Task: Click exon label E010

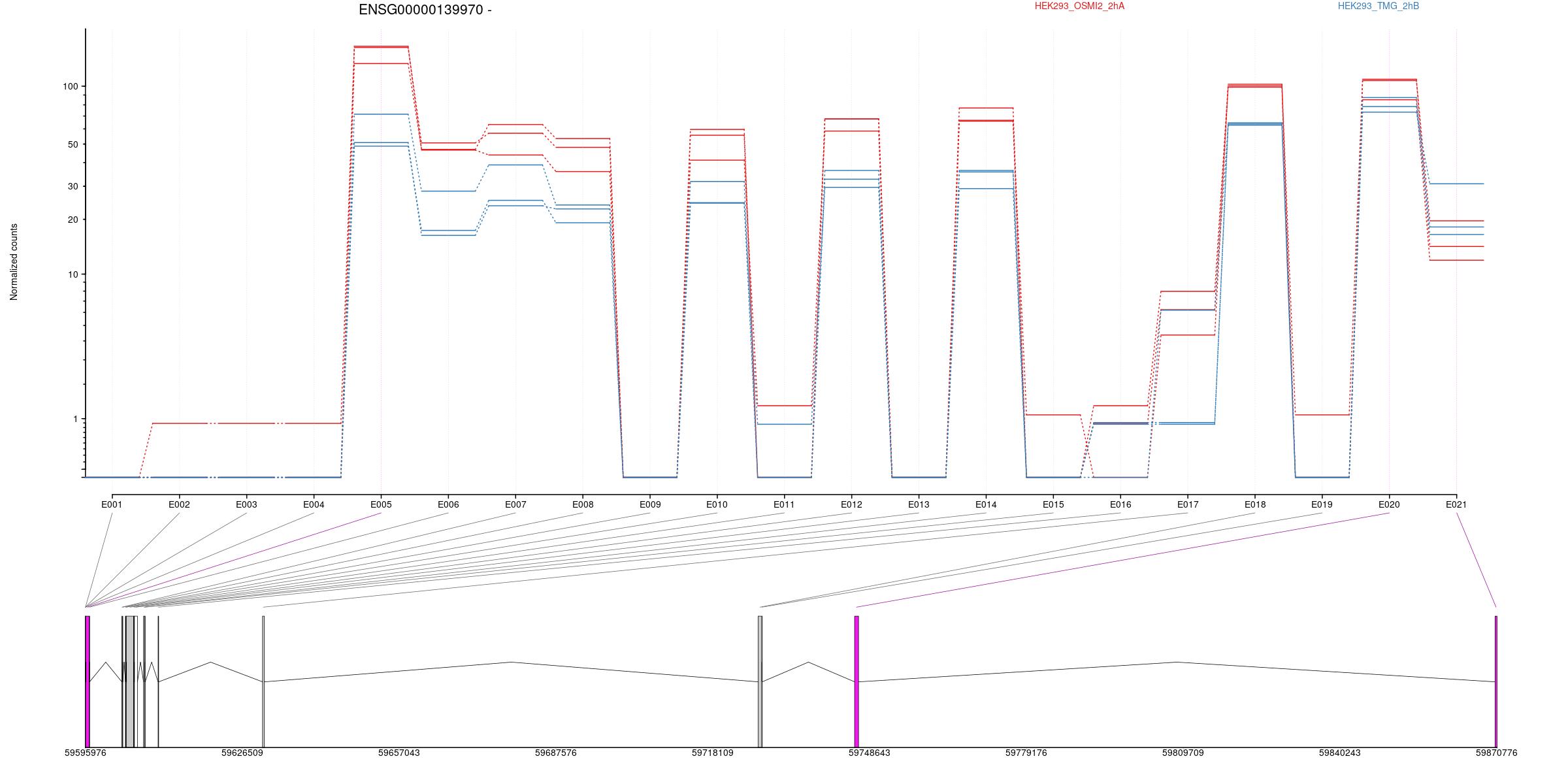Action: [717, 504]
